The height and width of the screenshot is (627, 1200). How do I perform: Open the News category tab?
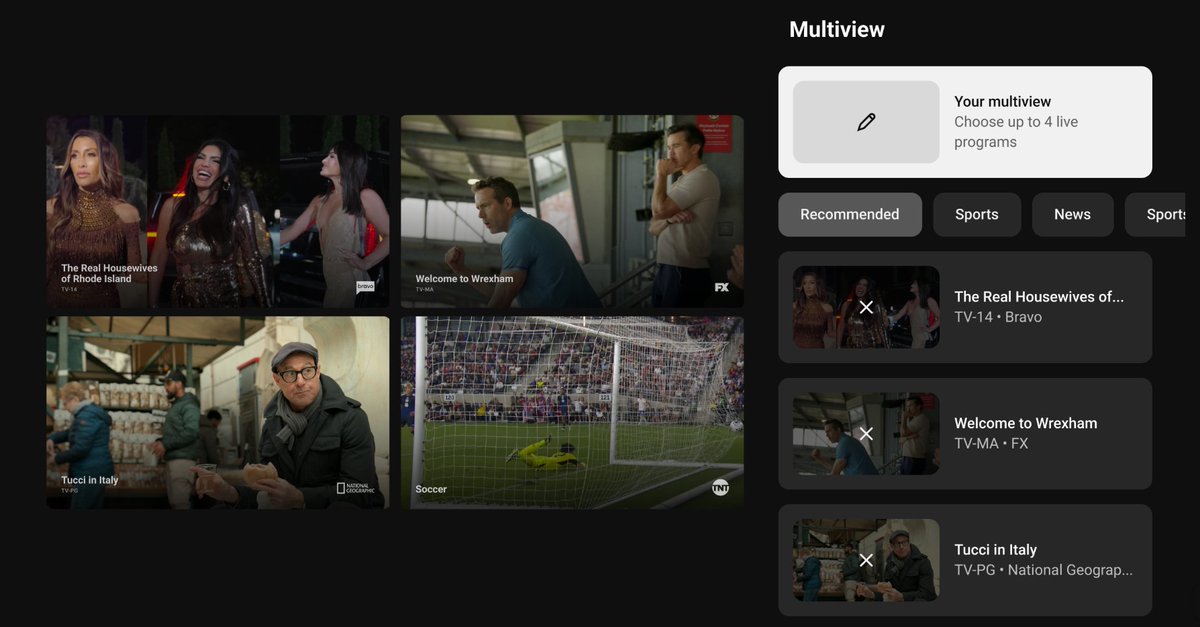point(1072,215)
